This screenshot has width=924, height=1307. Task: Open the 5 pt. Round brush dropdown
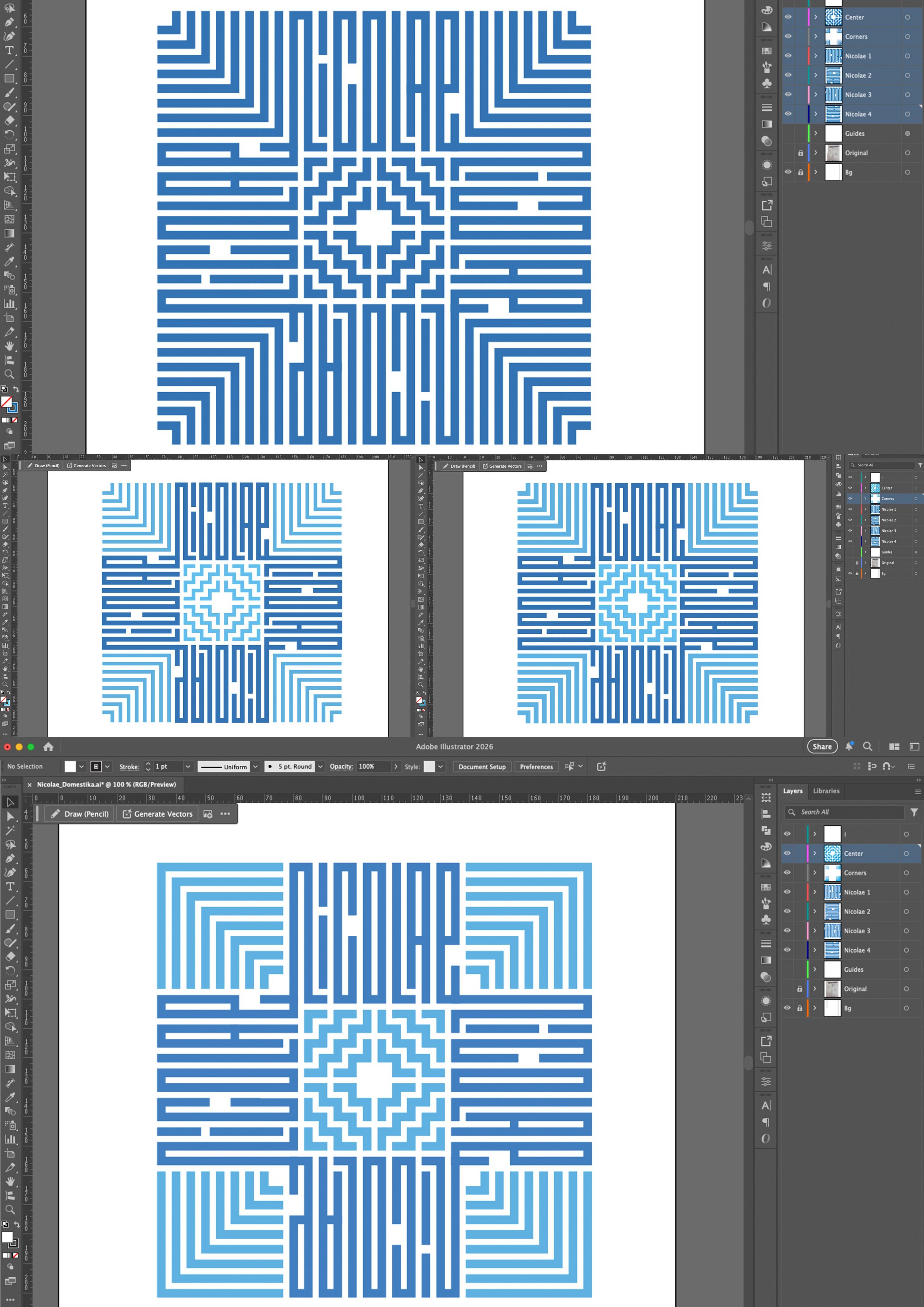click(x=320, y=767)
